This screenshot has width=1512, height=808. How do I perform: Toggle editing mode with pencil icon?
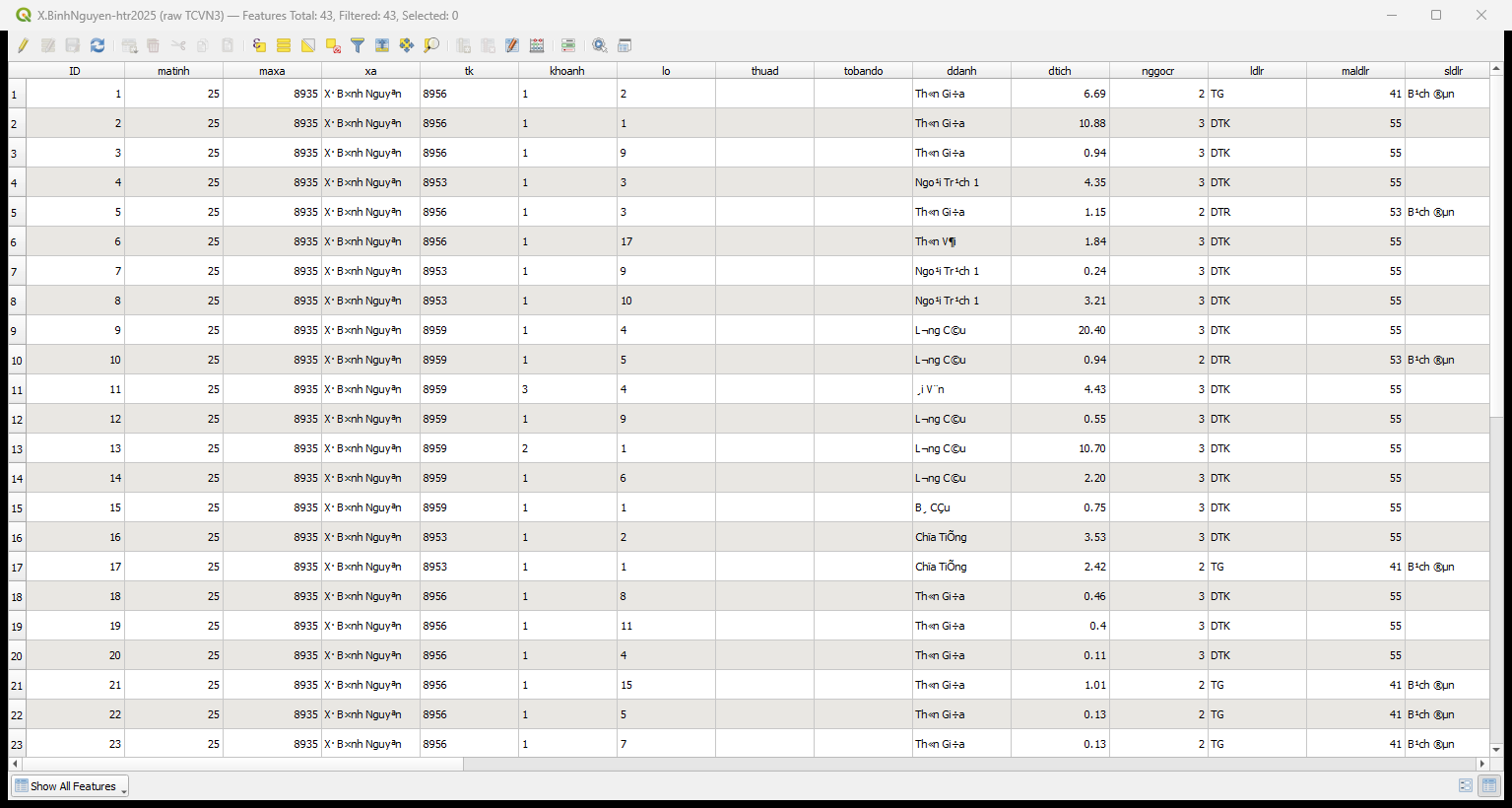coord(23,45)
